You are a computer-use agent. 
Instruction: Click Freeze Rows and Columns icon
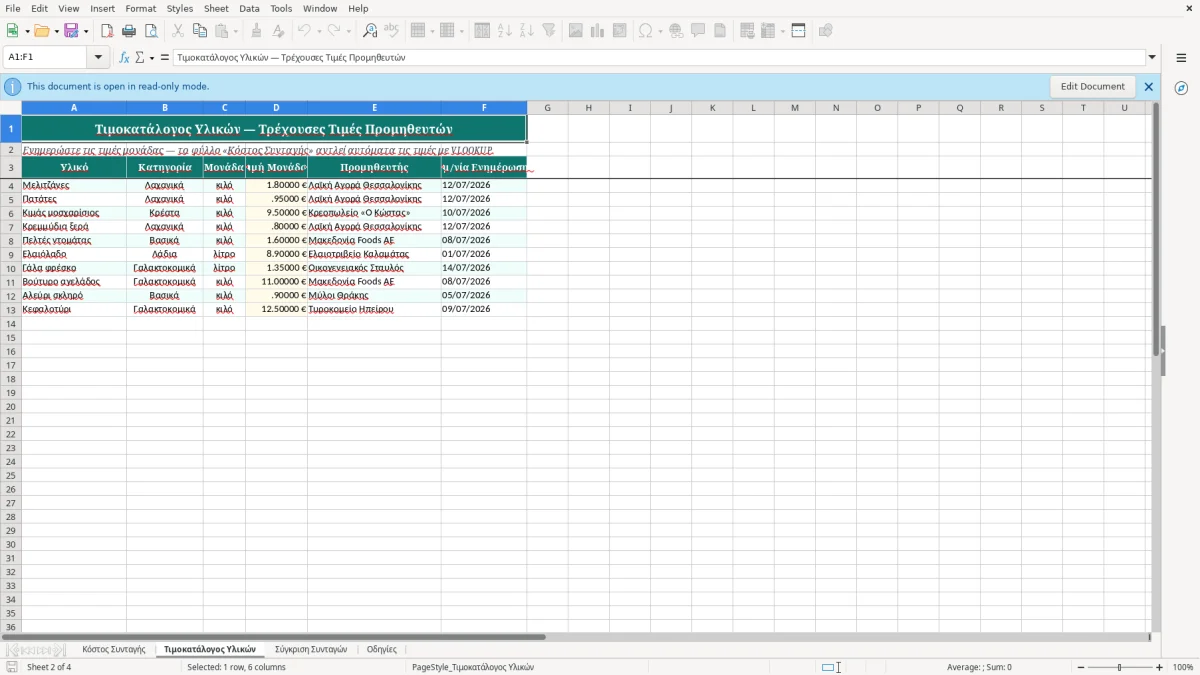tap(798, 31)
